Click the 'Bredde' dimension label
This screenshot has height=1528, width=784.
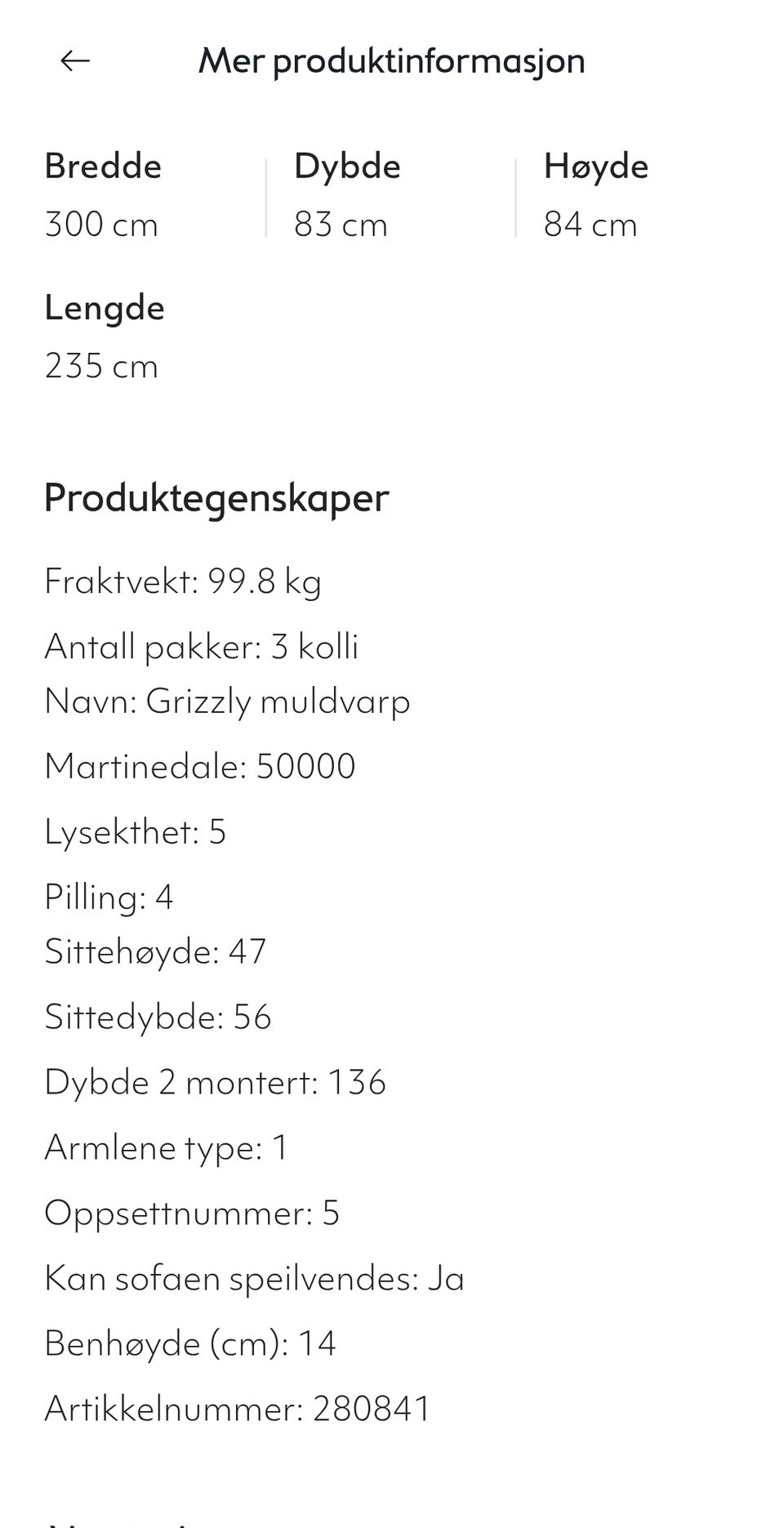click(x=103, y=165)
